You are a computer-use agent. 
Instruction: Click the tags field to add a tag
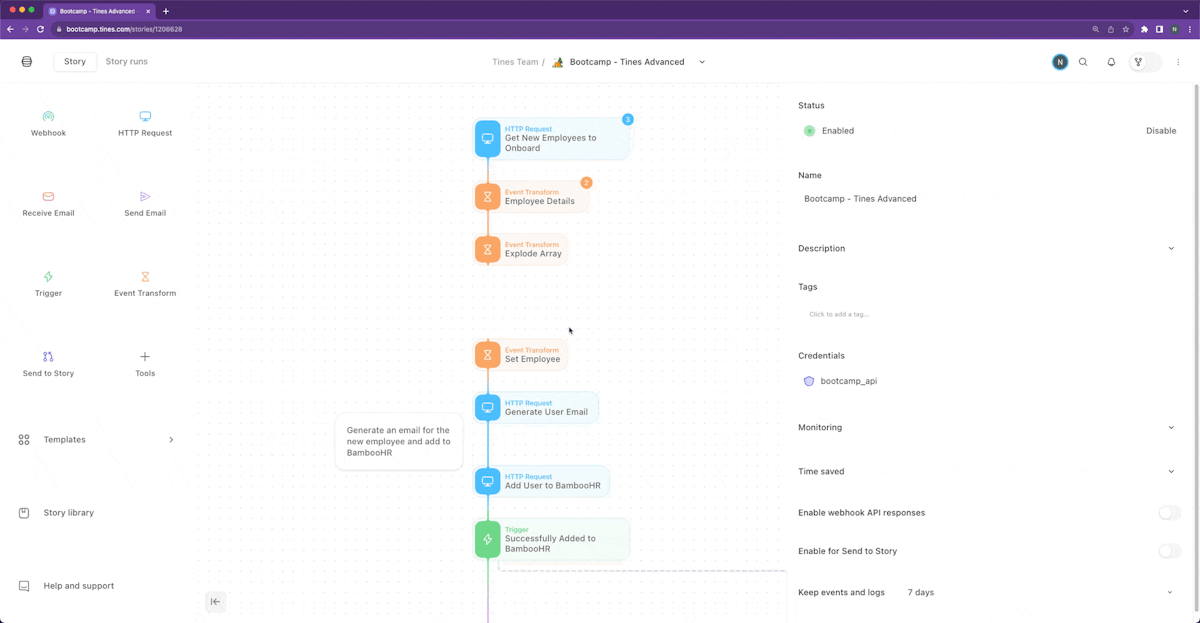(x=988, y=314)
